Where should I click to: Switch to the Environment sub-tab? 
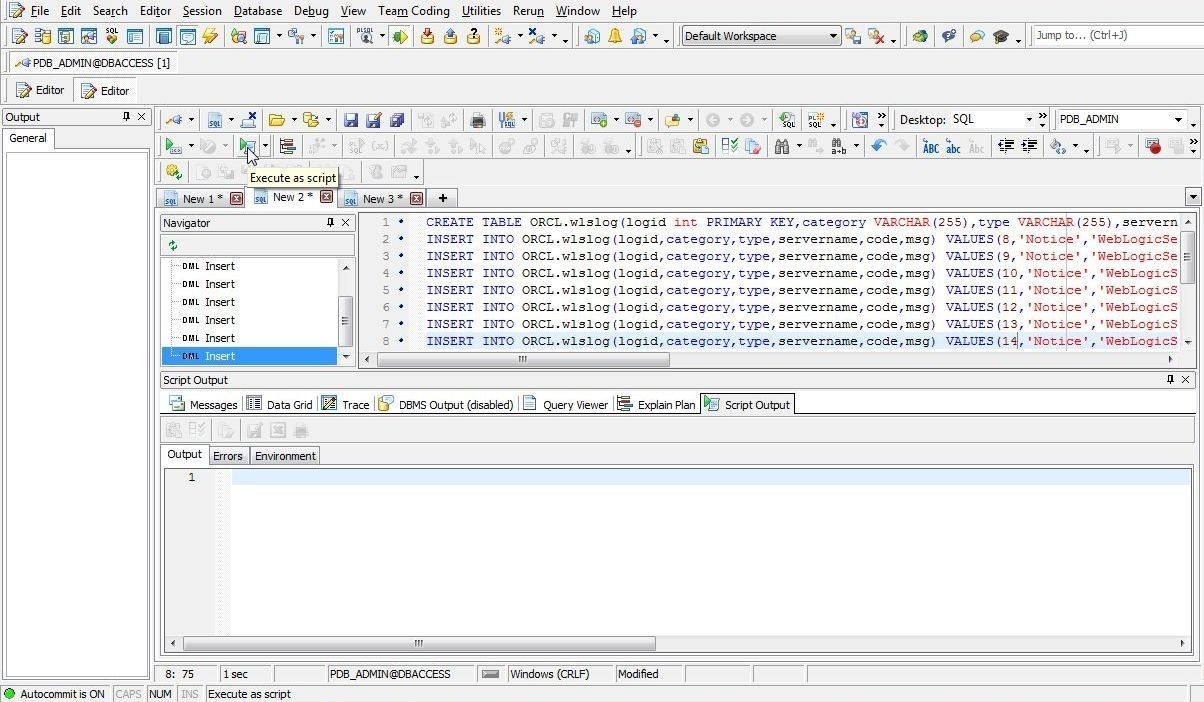point(285,455)
